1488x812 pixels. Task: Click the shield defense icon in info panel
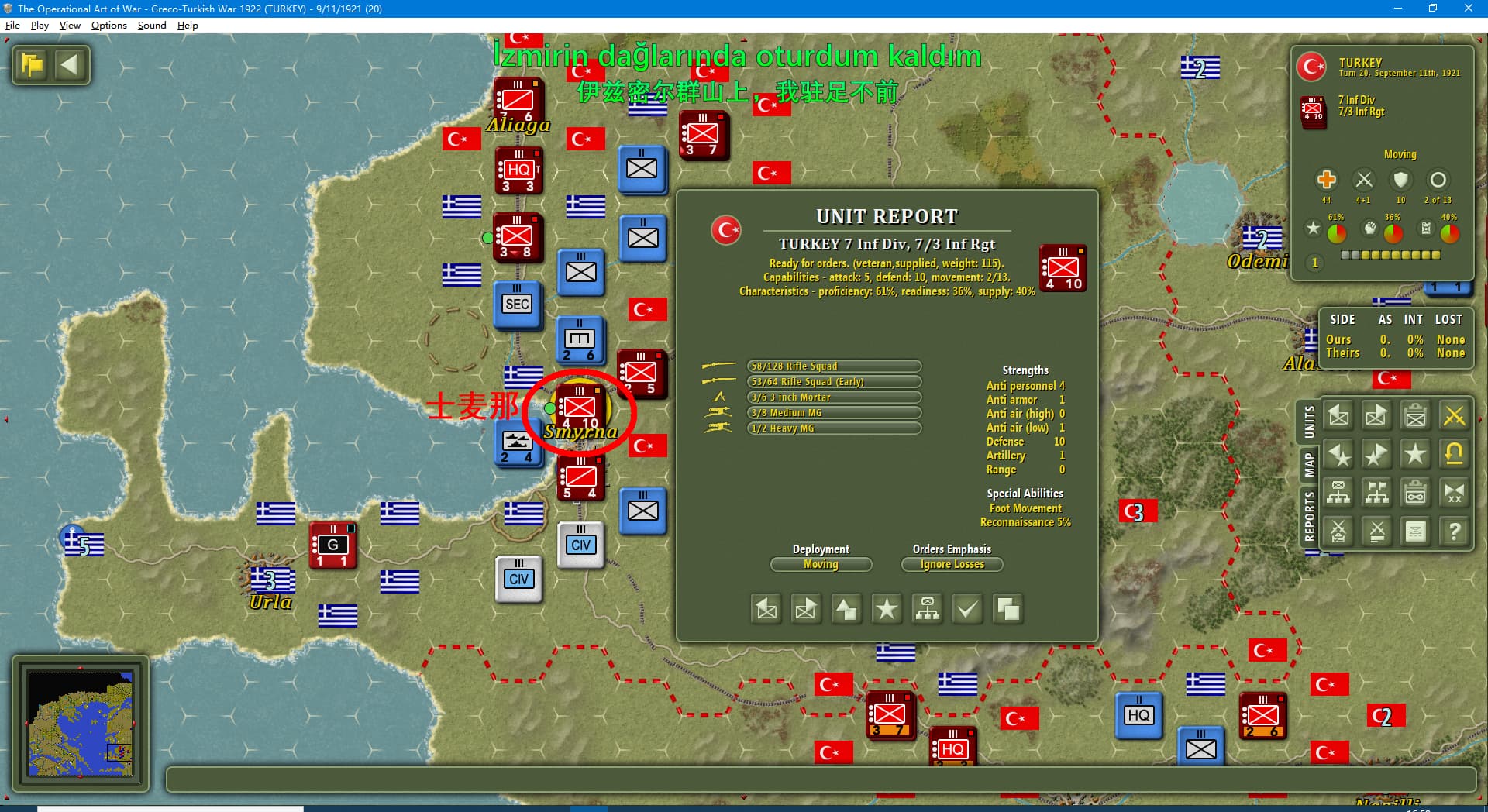[x=1400, y=180]
